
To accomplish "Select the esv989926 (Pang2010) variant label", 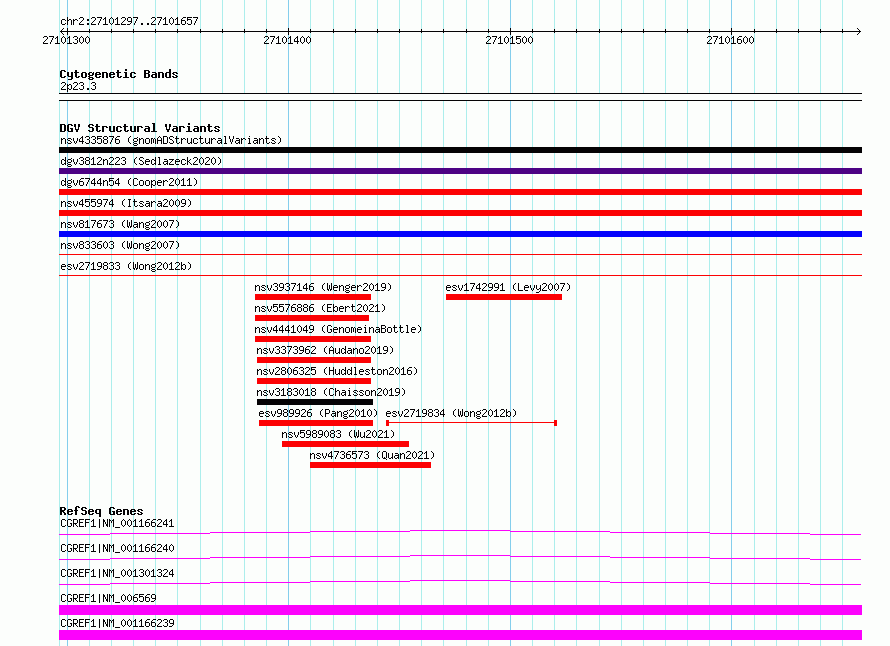I will 318,413.
